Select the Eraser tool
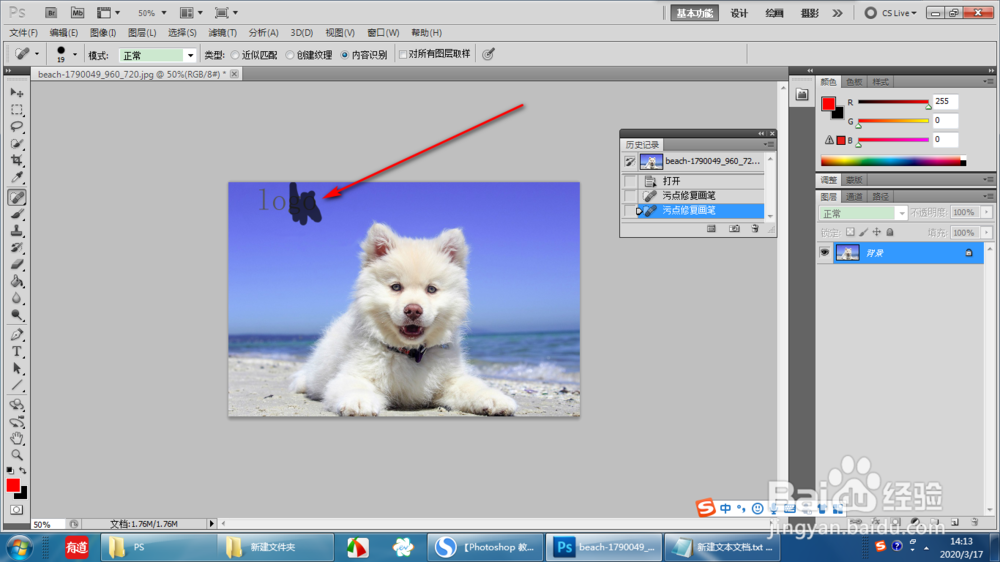1000x562 pixels. tap(17, 264)
